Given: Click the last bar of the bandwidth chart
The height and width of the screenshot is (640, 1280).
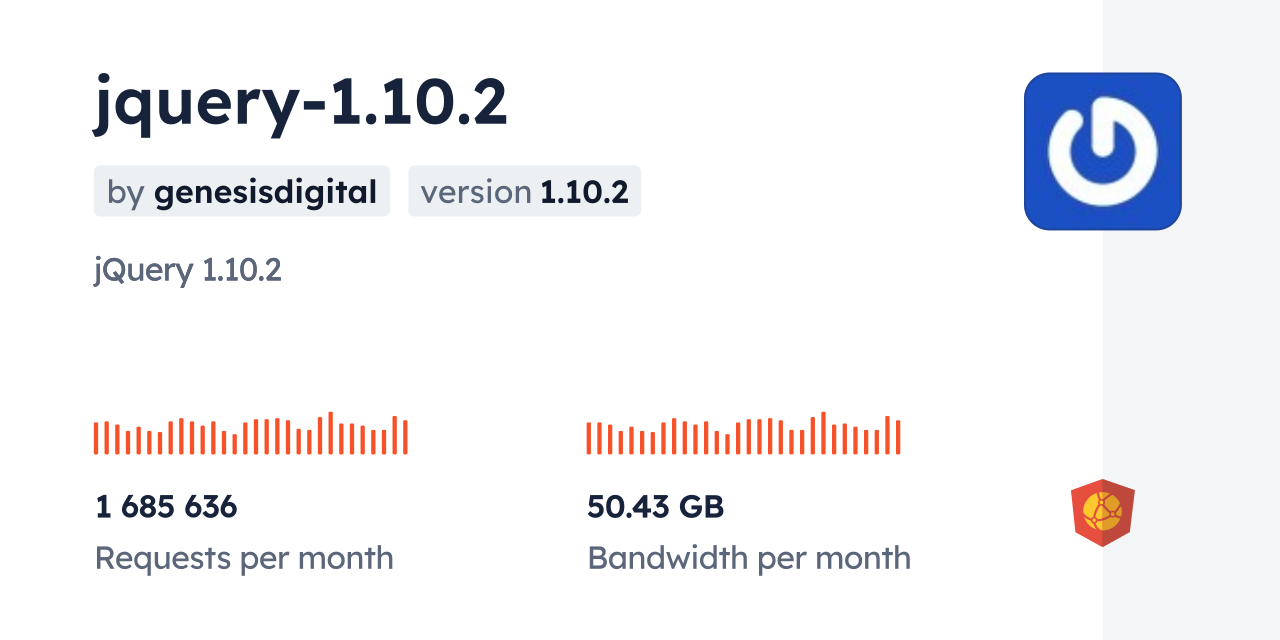Looking at the screenshot, I should click(898, 437).
